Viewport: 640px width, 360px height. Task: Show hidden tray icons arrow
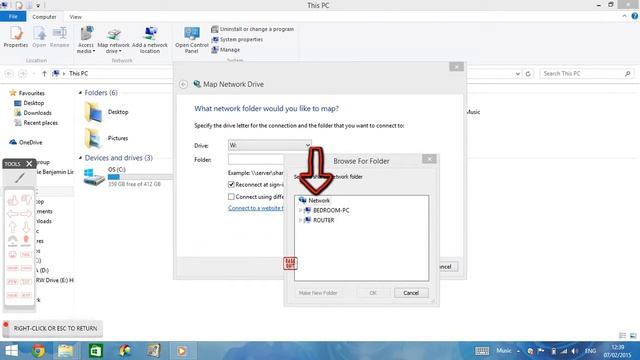(518, 351)
